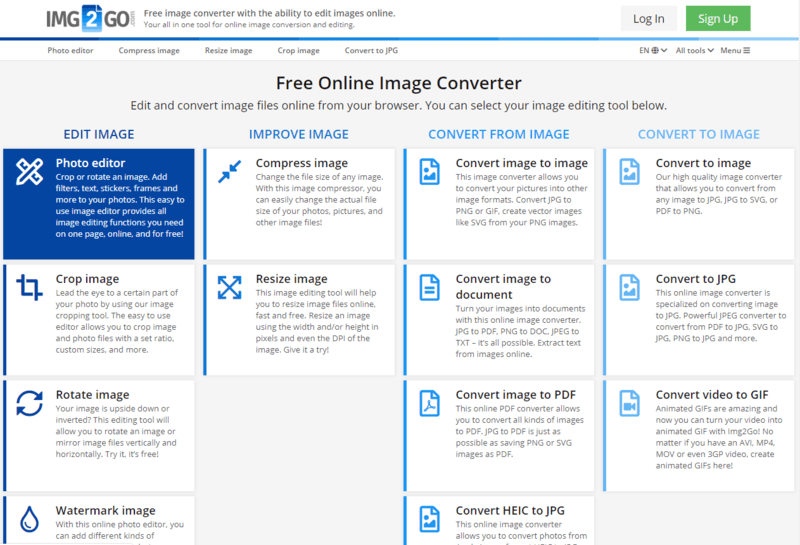This screenshot has height=545, width=800.
Task: Open the Photo editor card title
Action: [x=90, y=163]
